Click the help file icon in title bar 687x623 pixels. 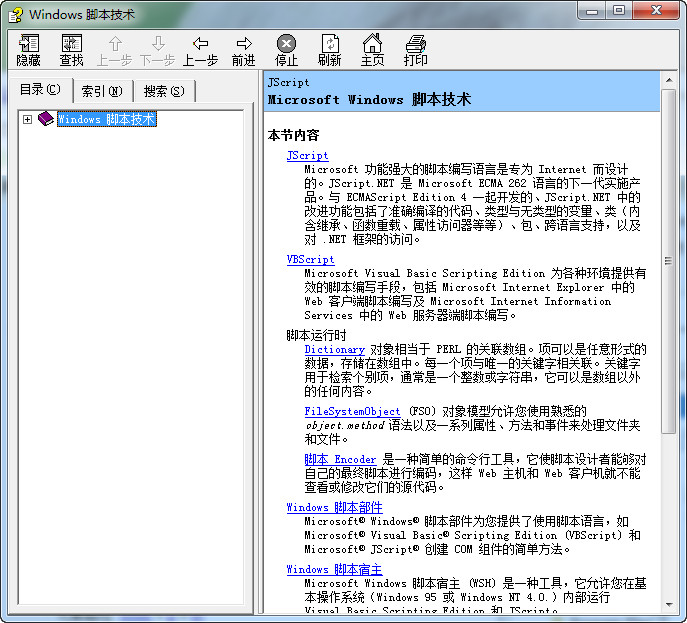(16, 15)
